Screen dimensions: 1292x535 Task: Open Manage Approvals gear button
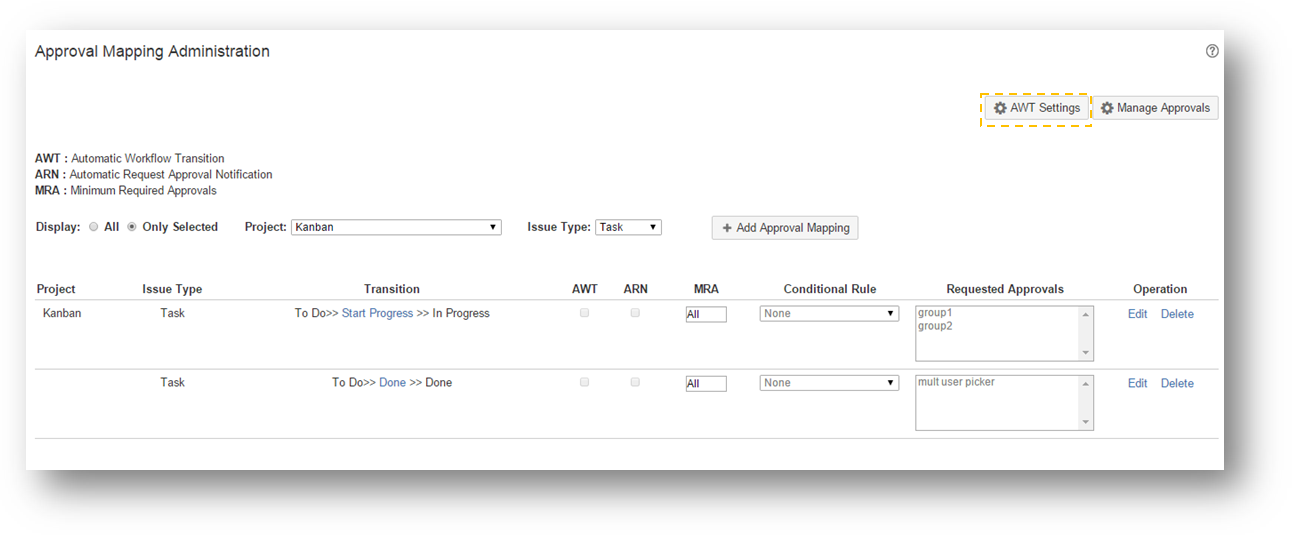[1155, 108]
